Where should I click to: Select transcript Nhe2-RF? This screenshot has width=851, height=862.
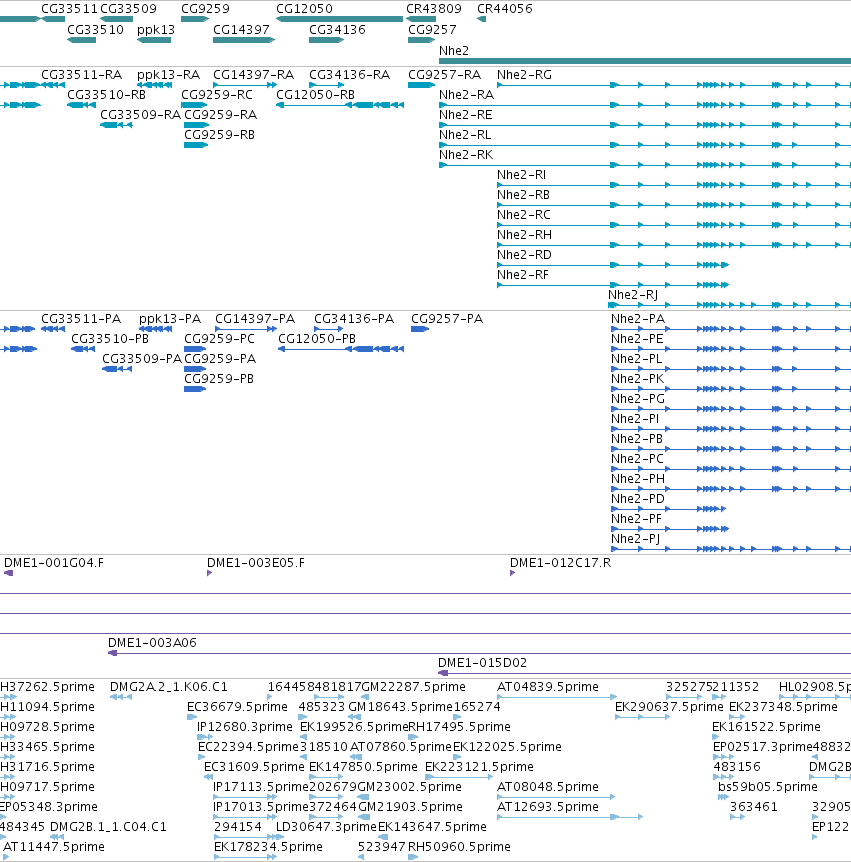[x=523, y=274]
